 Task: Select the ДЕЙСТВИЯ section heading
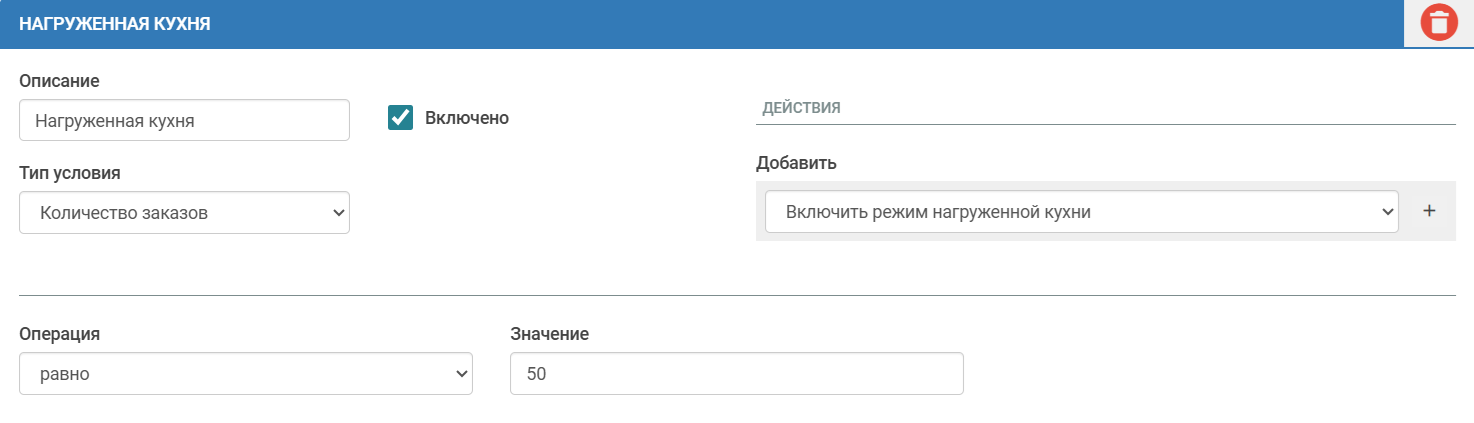(801, 107)
